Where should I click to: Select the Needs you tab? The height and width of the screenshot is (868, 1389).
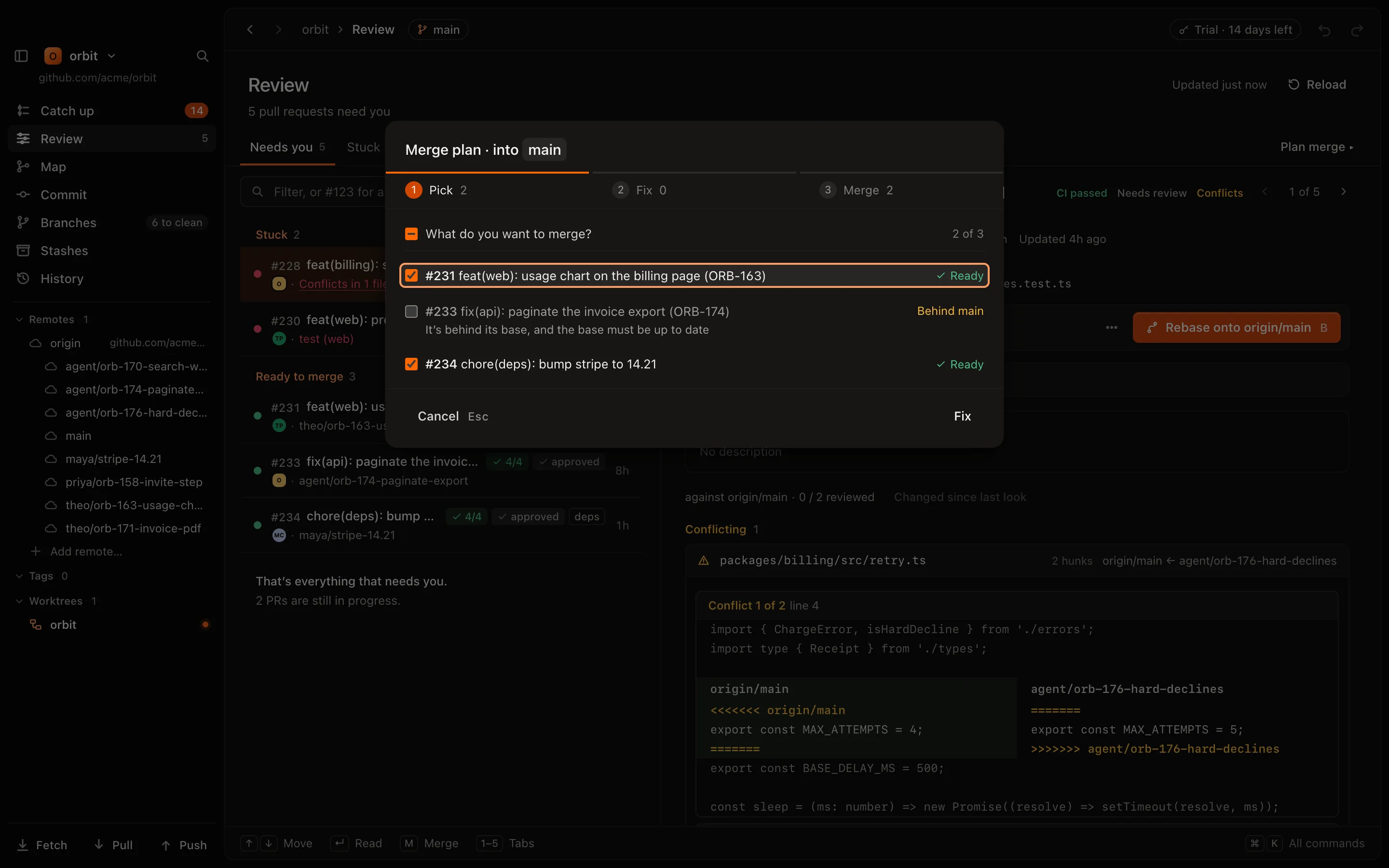pos(287,147)
